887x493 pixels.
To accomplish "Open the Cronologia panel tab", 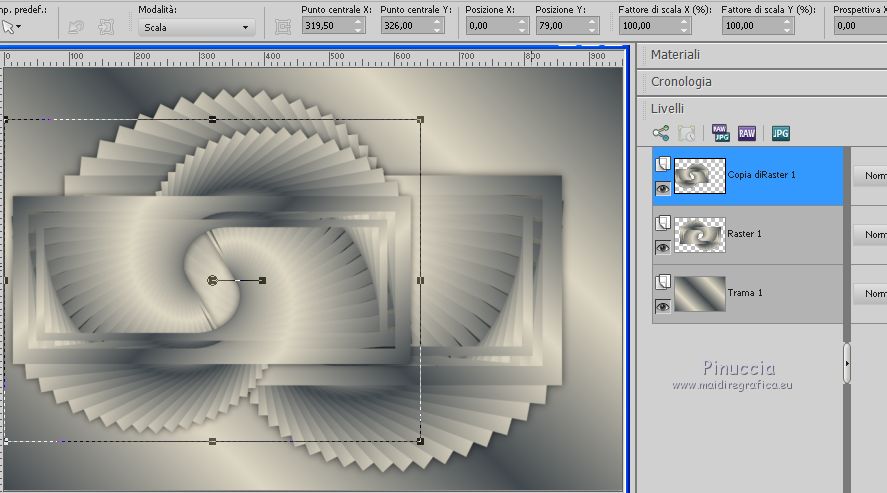I will [681, 82].
